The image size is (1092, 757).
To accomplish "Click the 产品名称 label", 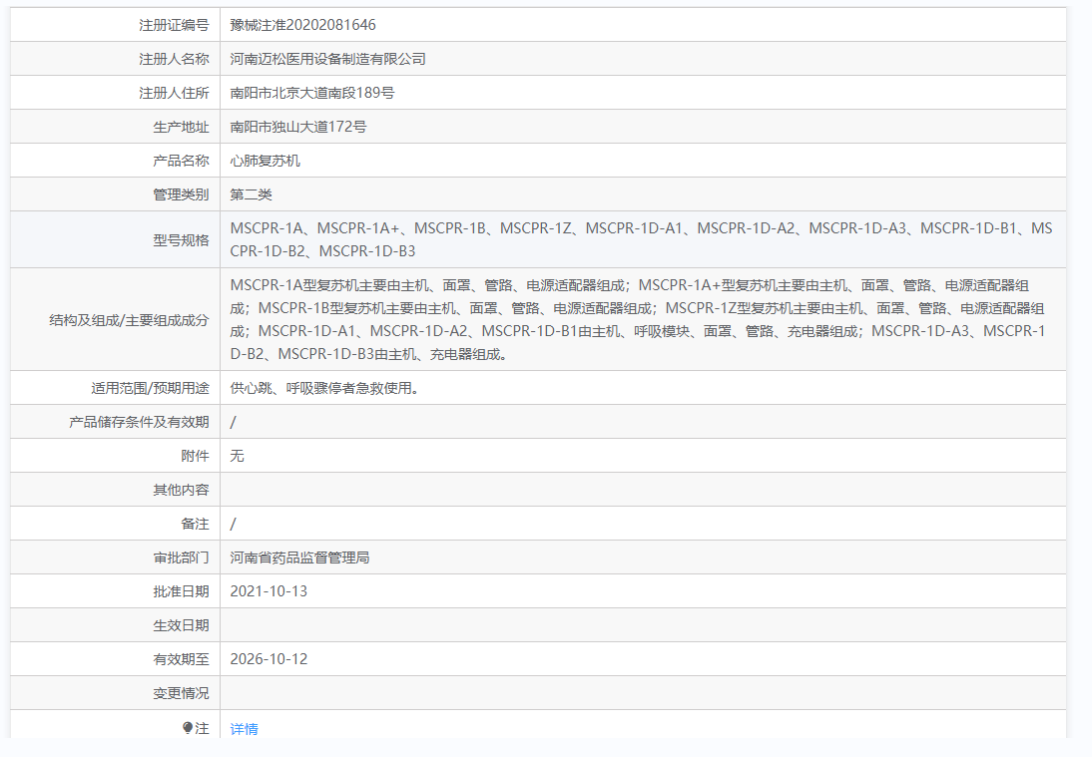I will pyautogui.click(x=181, y=161).
